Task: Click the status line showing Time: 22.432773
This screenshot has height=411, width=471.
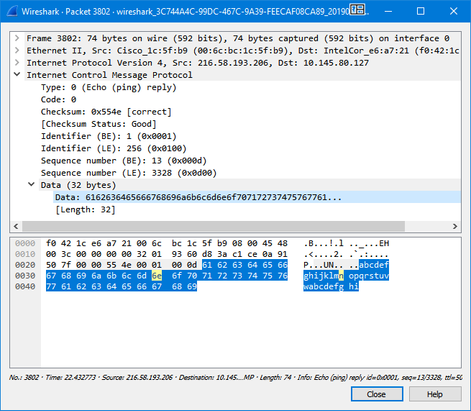Action: (71, 377)
